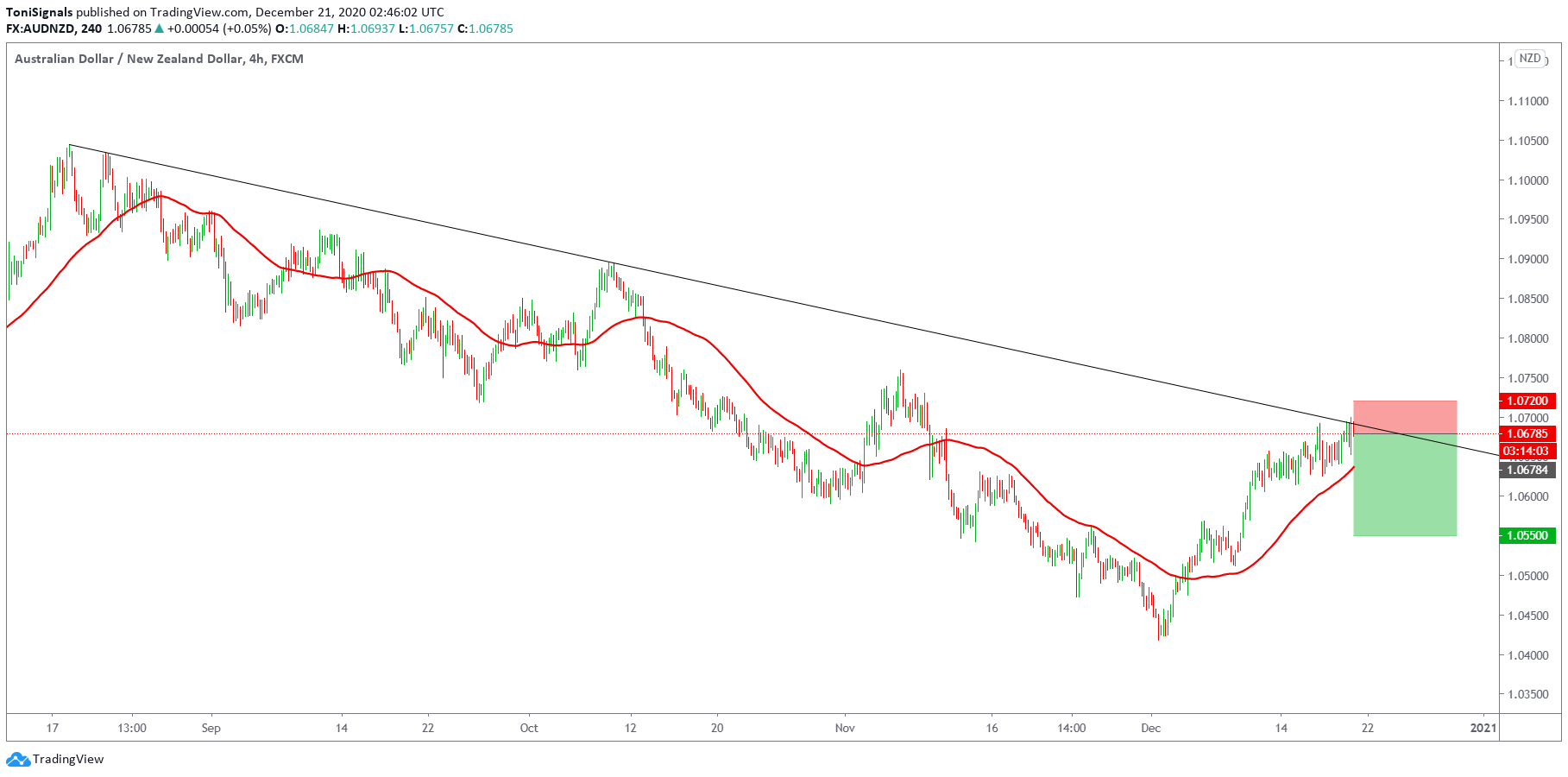Click the 03:14:03 candle countdown label
The image size is (1568, 777).
point(1527,451)
